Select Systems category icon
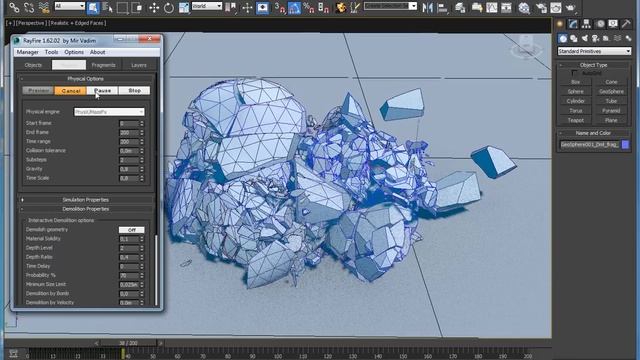Screen dimensions: 640x360 pos(628,38)
